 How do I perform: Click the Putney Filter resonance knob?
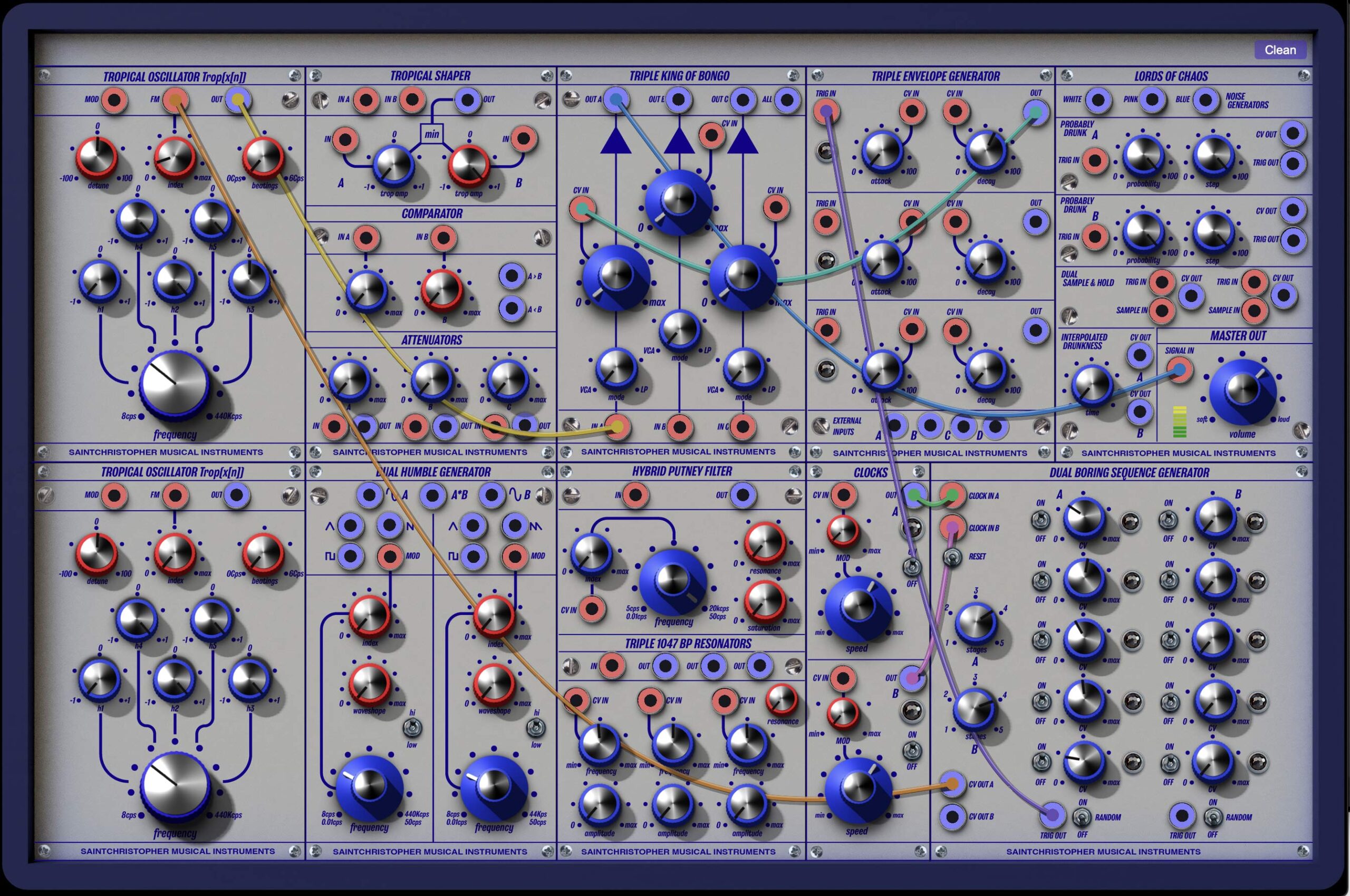tap(765, 542)
